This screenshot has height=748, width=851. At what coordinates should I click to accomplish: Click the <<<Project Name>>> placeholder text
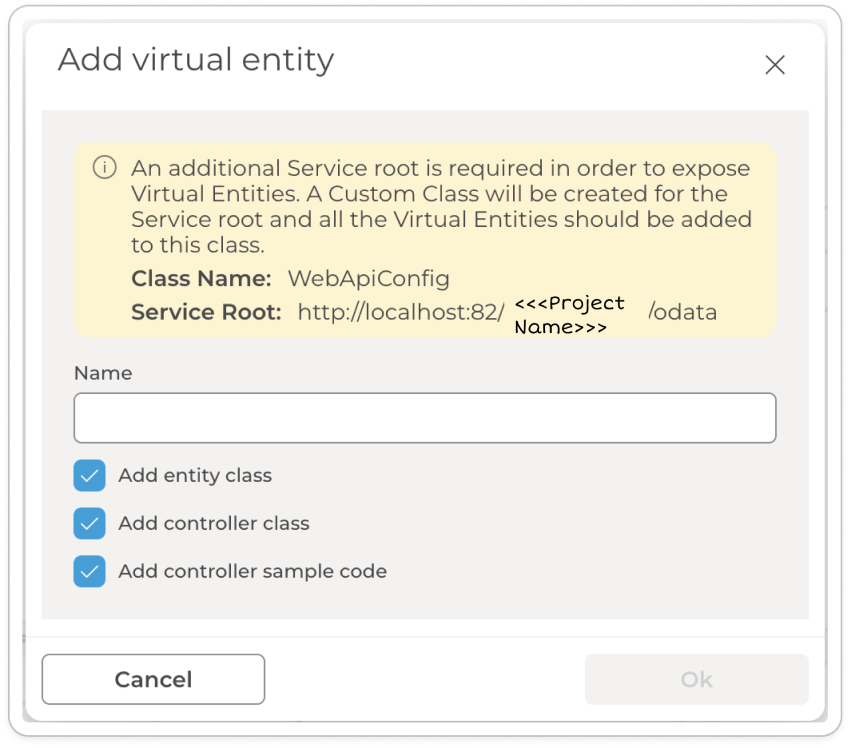tap(570, 315)
